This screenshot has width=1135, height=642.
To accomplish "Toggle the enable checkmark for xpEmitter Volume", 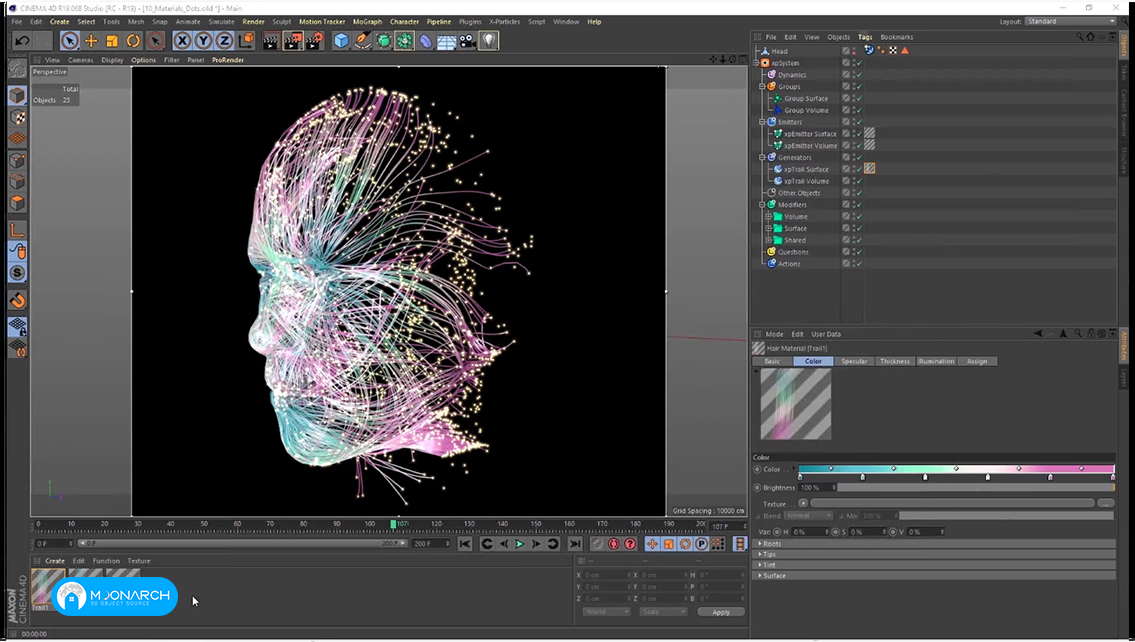I will [x=859, y=145].
